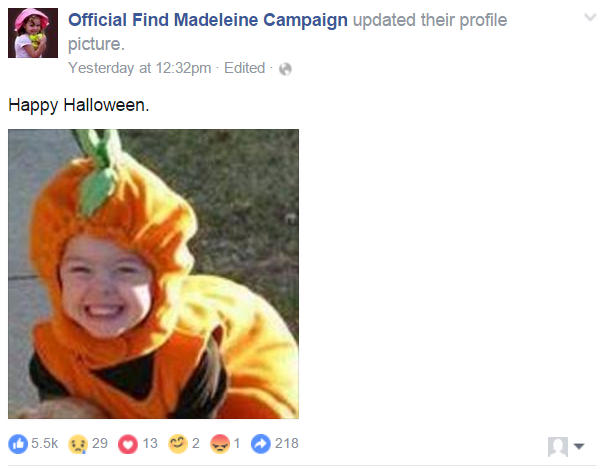Show the 218 shares count
This screenshot has width=607, height=469.
point(287,443)
